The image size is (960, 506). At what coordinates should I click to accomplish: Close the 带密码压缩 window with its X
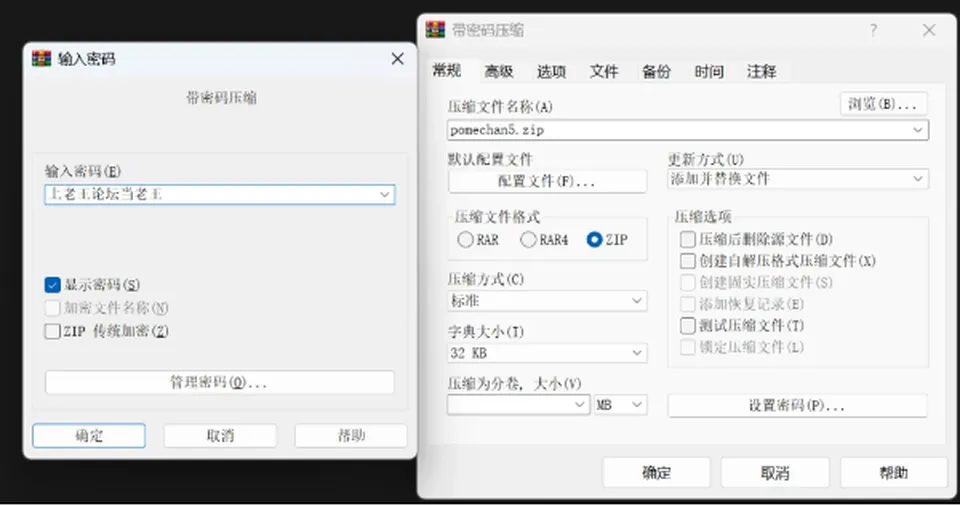tap(929, 30)
